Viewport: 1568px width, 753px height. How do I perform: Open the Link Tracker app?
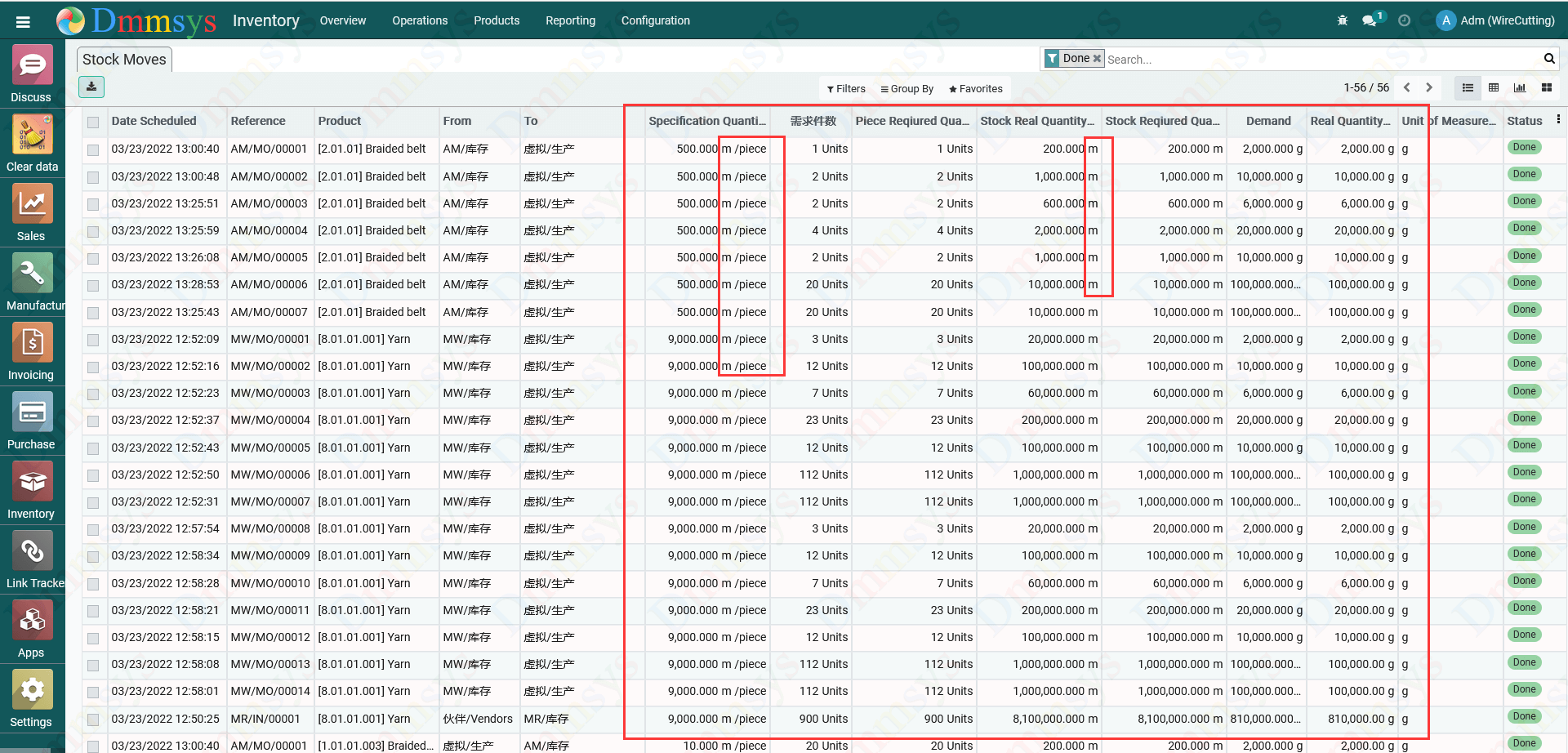pos(32,560)
